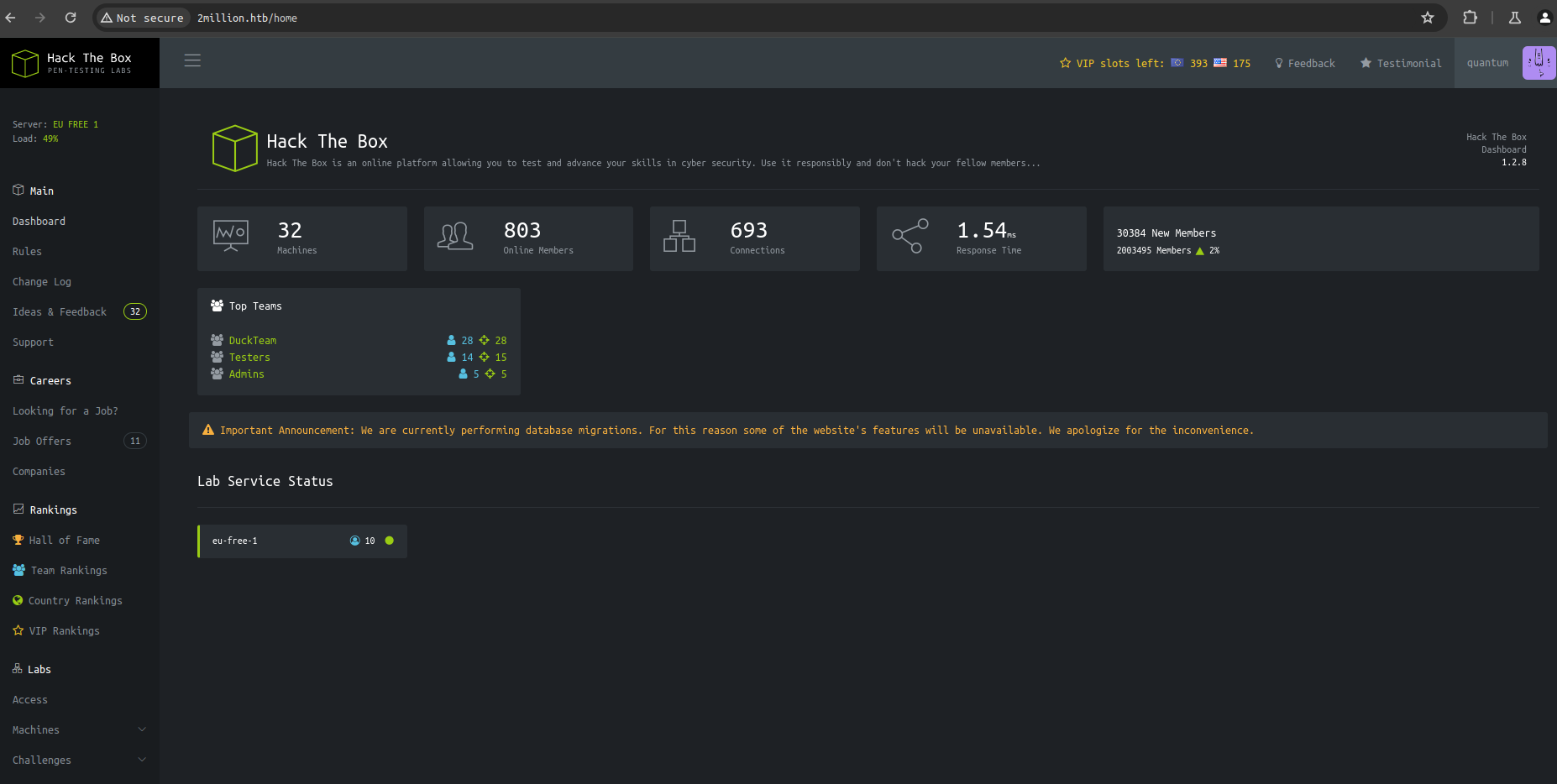Click the quantum user avatar image
The image size is (1557, 784).
pyautogui.click(x=1539, y=63)
